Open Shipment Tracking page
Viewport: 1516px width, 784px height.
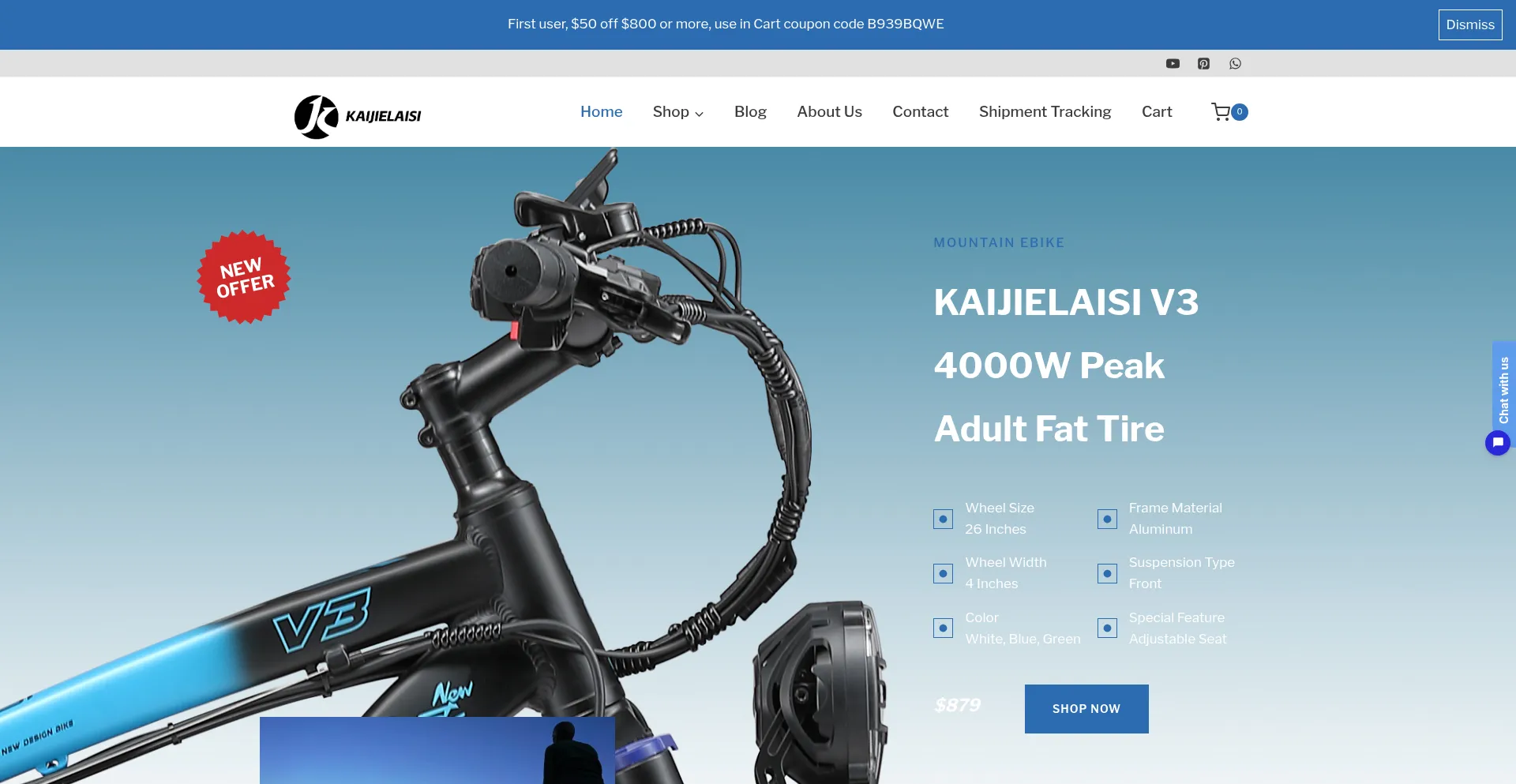[1045, 112]
